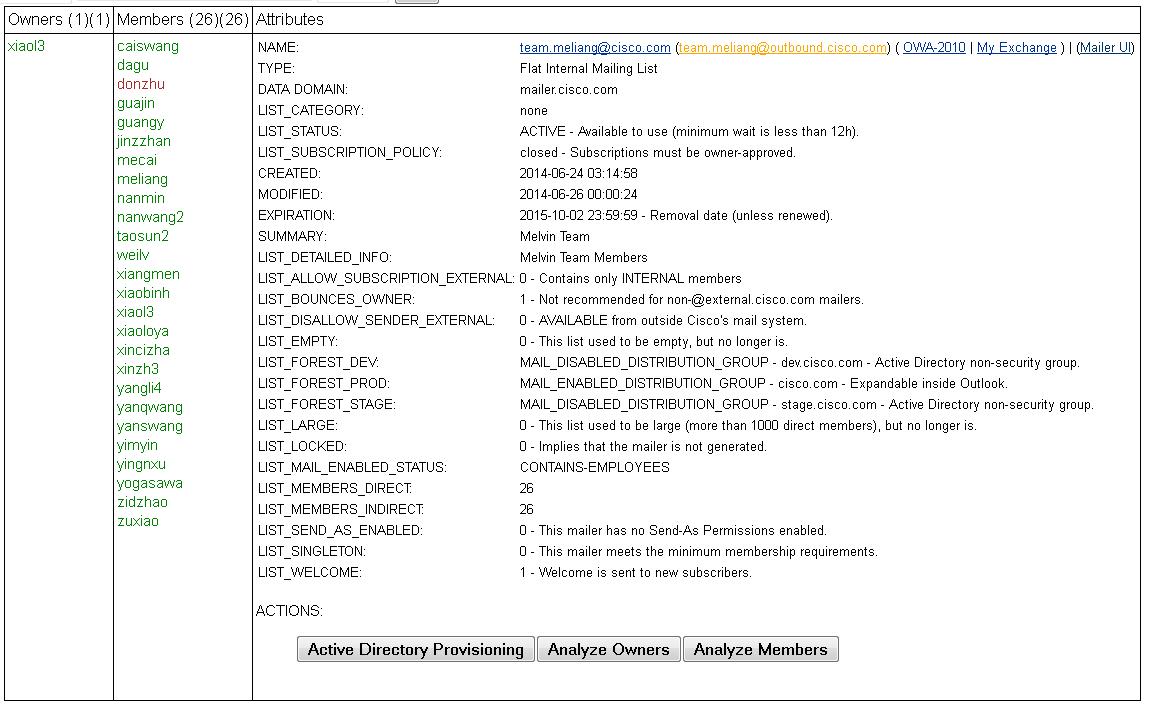
Task: Select member yanqwang
Action: [150, 407]
